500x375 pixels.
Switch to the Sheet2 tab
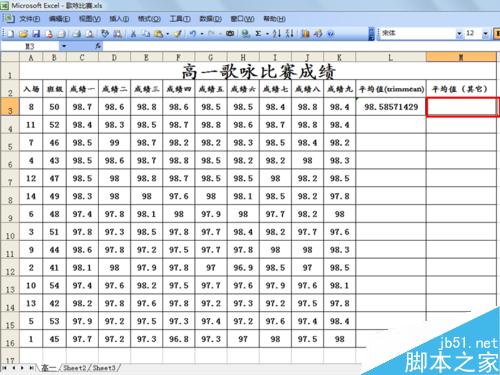tap(75, 368)
